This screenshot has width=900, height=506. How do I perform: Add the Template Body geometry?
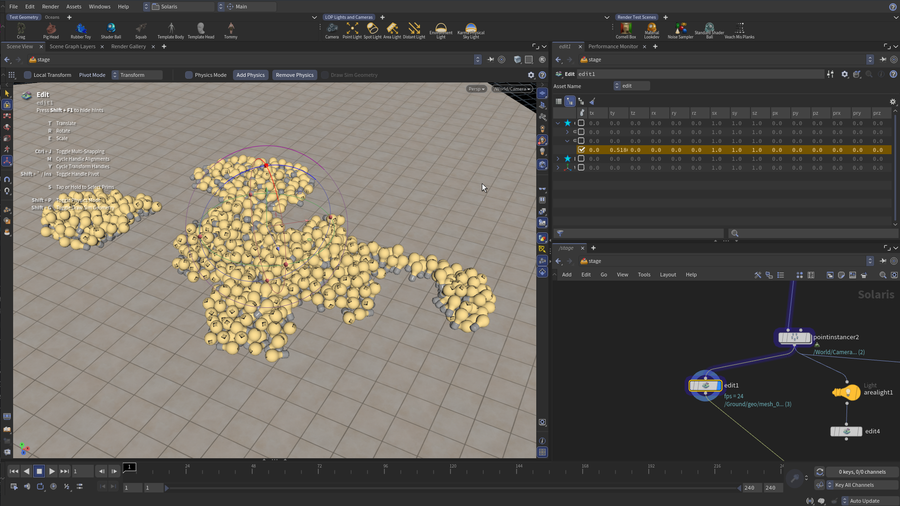coord(170,30)
